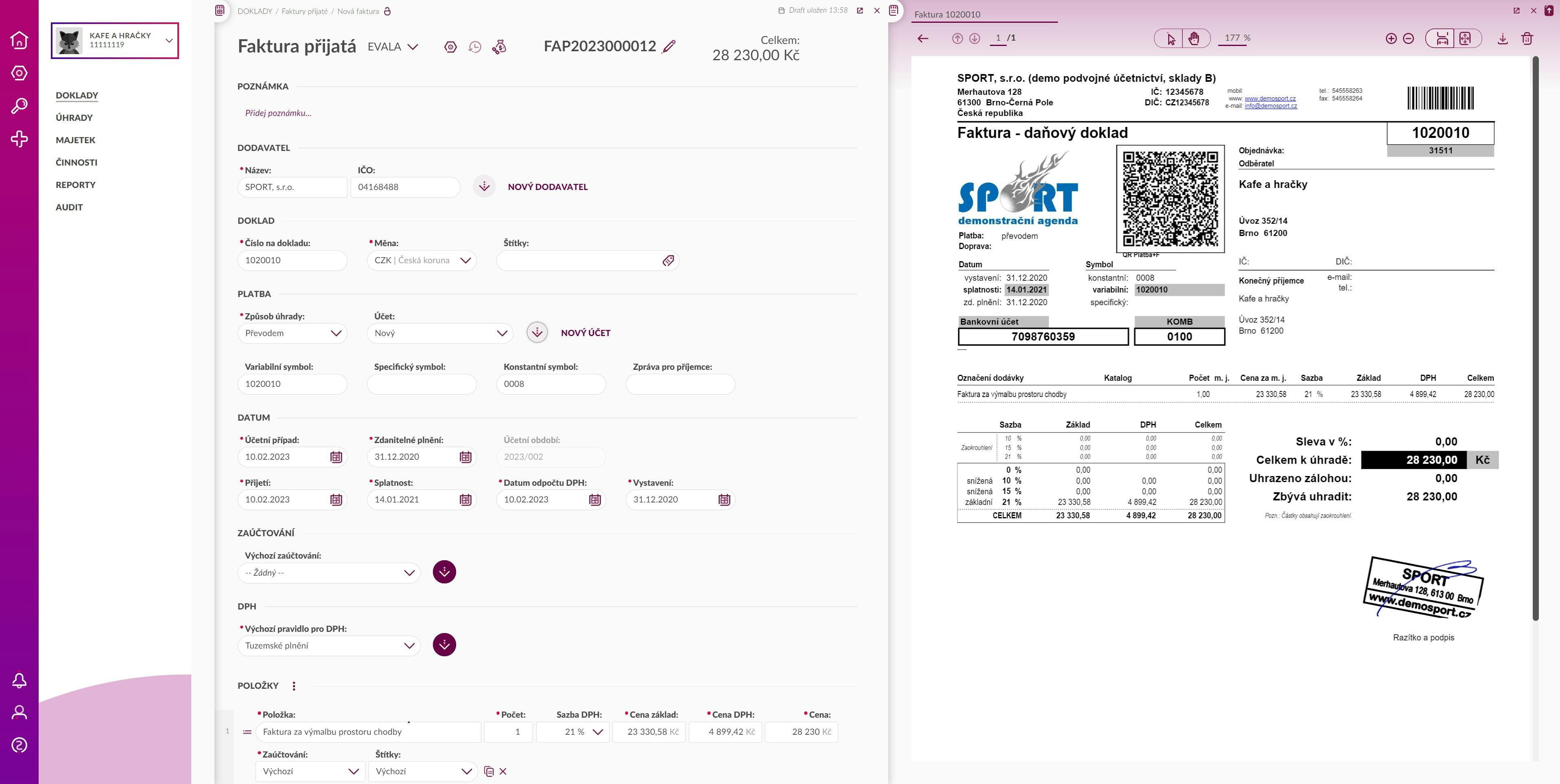Expand the KAFE A HRAČKY company selector
The width and height of the screenshot is (1560, 784).
[114, 41]
